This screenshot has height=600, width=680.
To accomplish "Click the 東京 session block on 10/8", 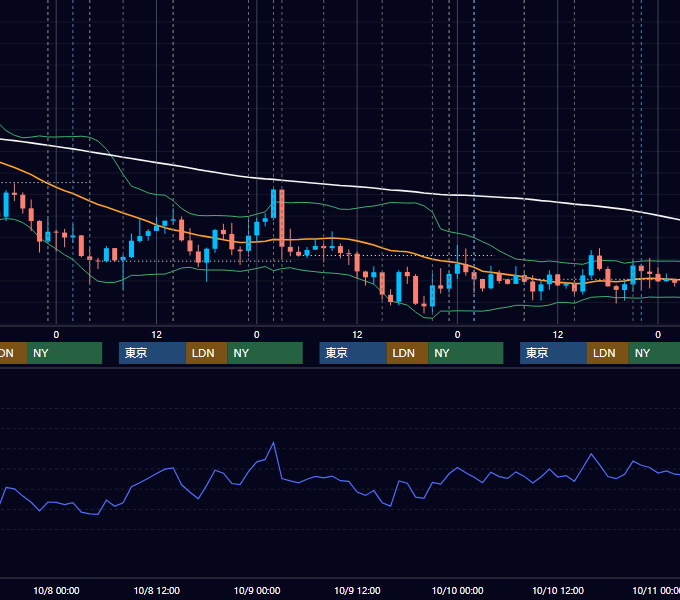I will pyautogui.click(x=152, y=353).
